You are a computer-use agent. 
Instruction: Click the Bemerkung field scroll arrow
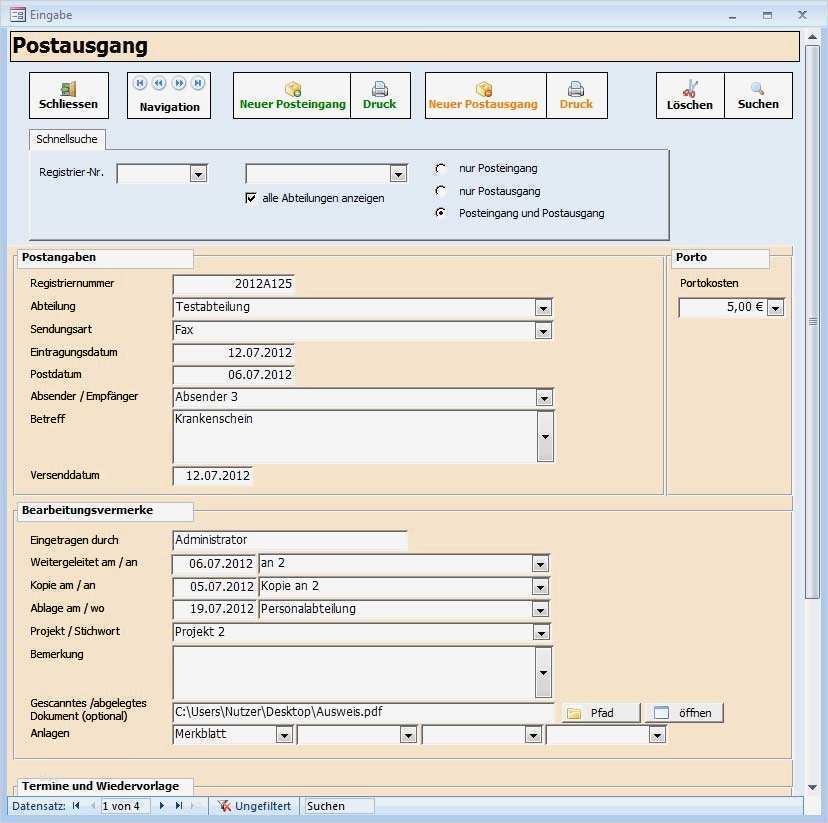pyautogui.click(x=543, y=673)
